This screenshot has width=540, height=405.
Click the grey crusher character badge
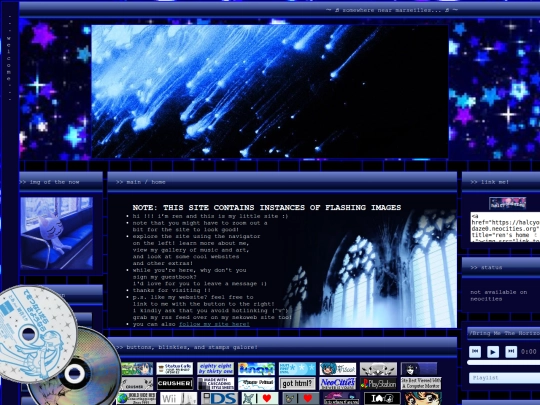point(137,383)
